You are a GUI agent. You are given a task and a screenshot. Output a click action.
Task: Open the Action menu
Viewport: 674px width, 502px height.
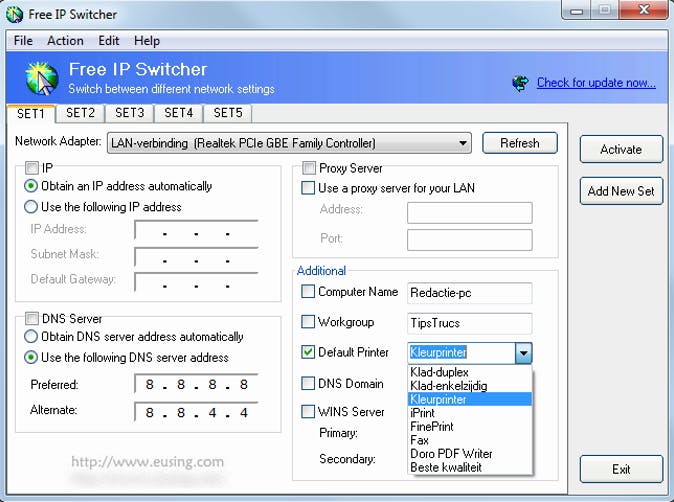click(65, 41)
